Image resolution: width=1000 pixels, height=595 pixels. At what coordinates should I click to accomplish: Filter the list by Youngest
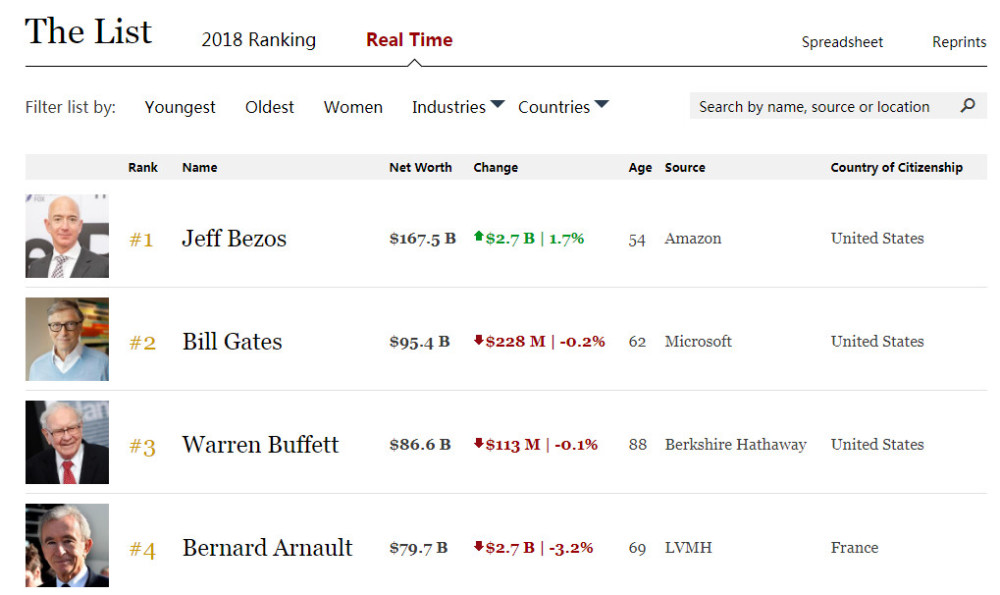180,107
